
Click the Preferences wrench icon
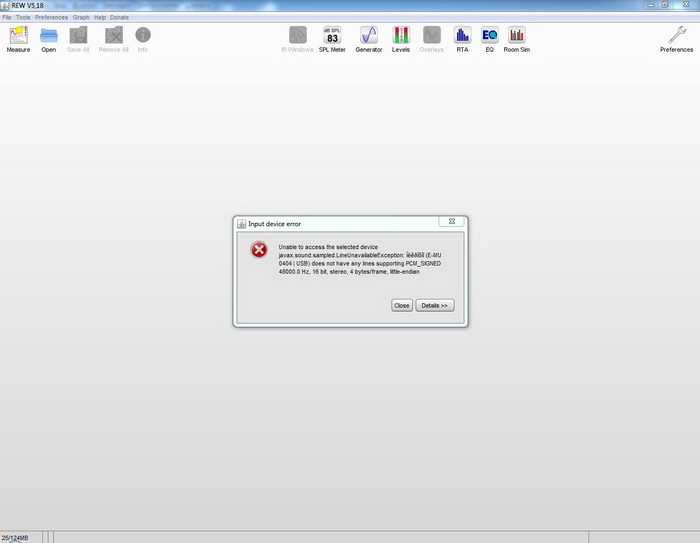point(676,38)
